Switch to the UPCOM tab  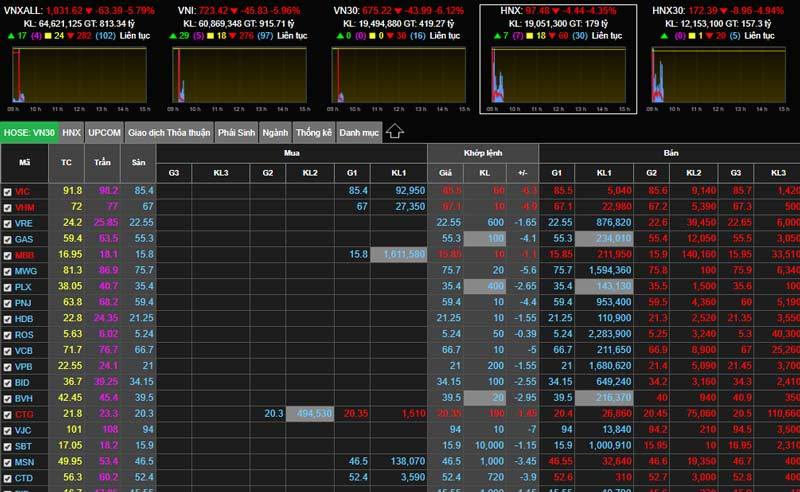coord(104,132)
